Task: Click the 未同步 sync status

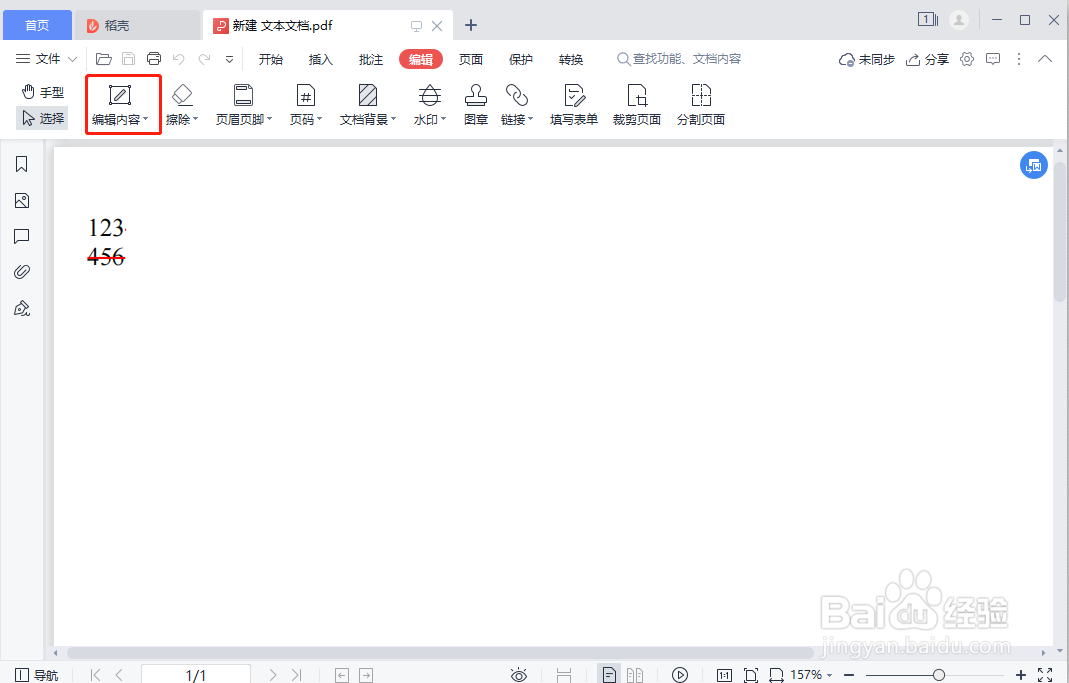Action: (866, 59)
